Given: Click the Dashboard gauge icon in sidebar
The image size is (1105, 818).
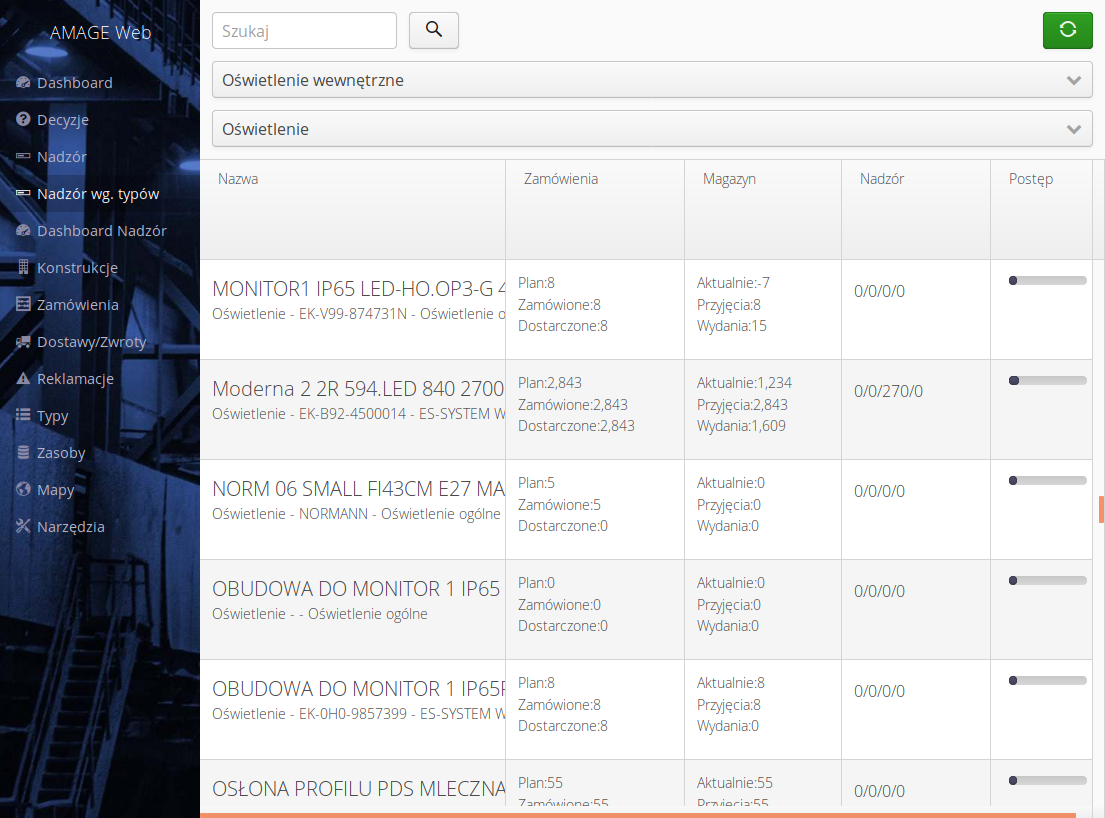Looking at the screenshot, I should coord(24,82).
